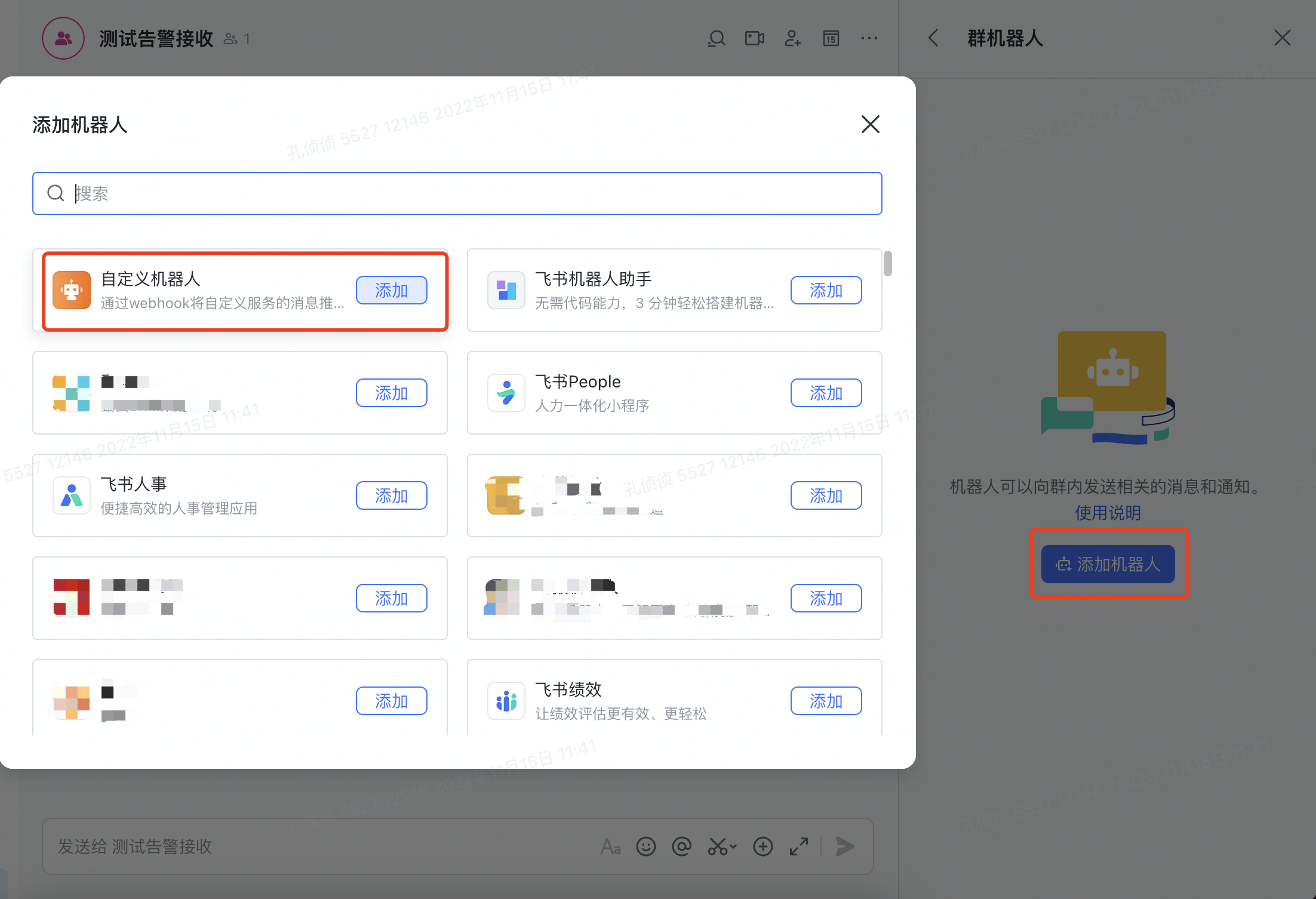Add the 飞书机器人助手 bot

(x=826, y=290)
